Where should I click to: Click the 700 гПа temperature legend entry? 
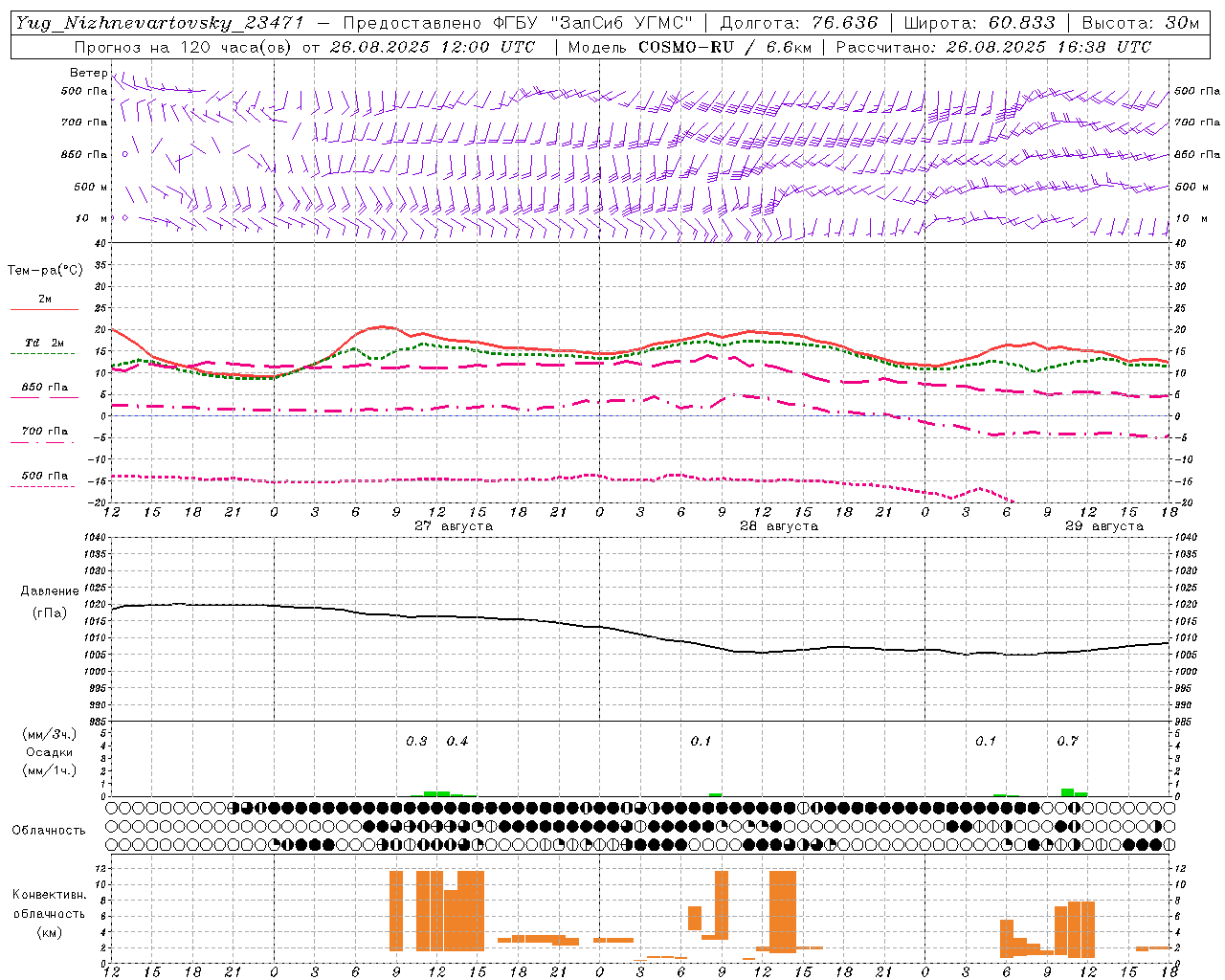(45, 432)
